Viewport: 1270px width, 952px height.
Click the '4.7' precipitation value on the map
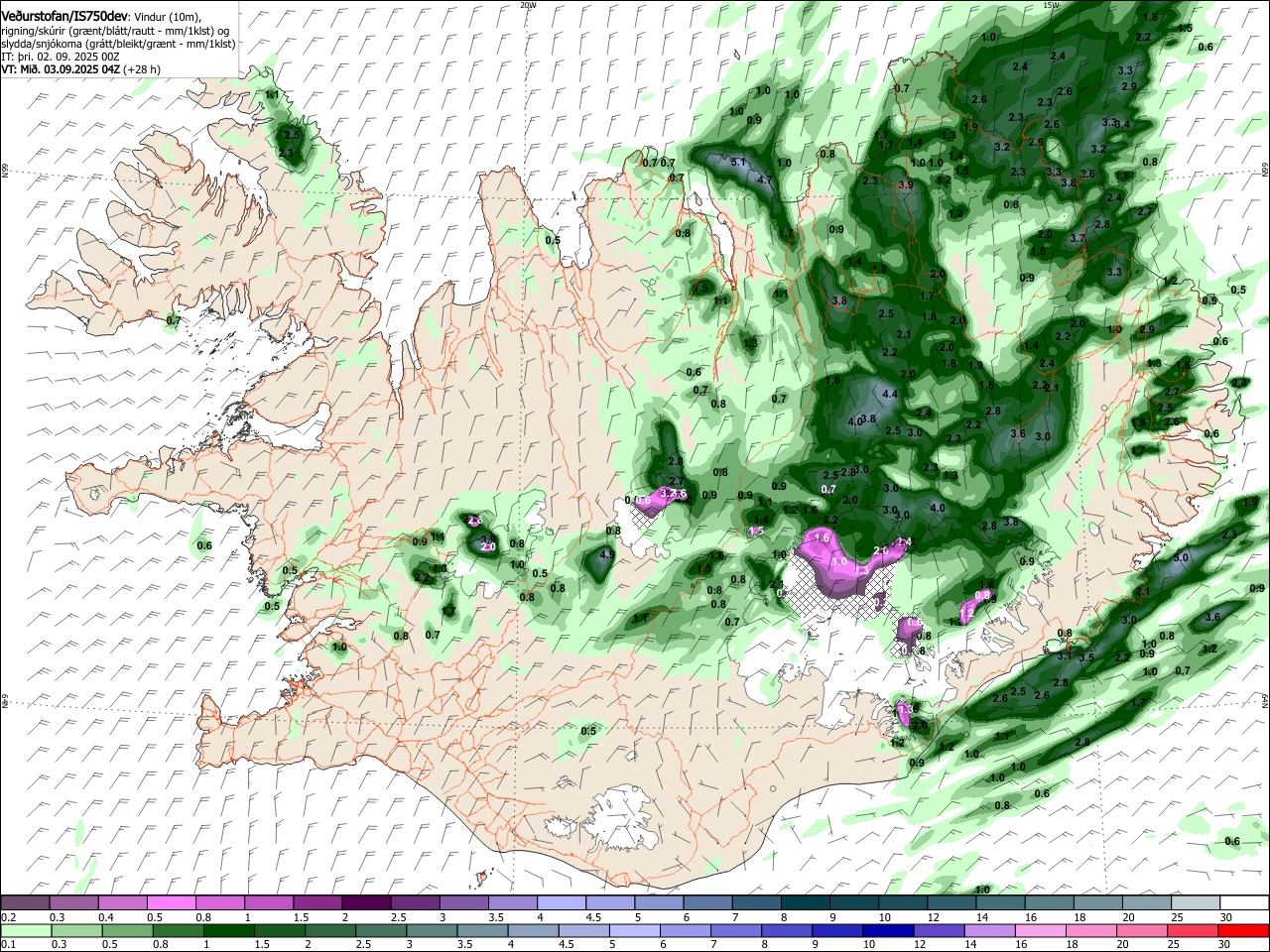tap(764, 180)
